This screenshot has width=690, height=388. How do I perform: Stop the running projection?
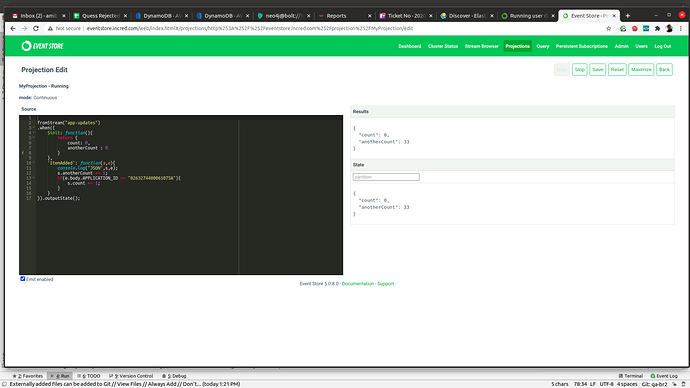[x=580, y=70]
